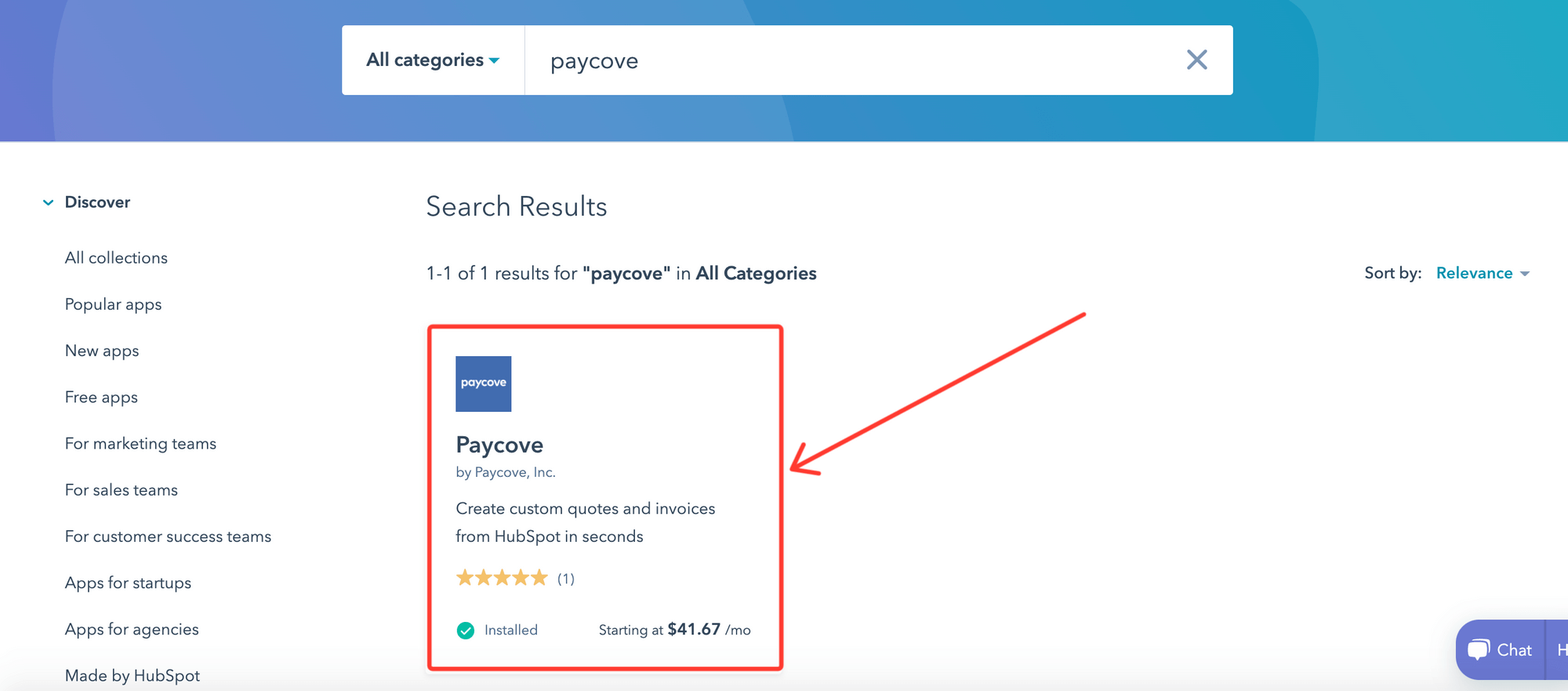
Task: Click the review count (1) on Paycove
Action: (566, 579)
